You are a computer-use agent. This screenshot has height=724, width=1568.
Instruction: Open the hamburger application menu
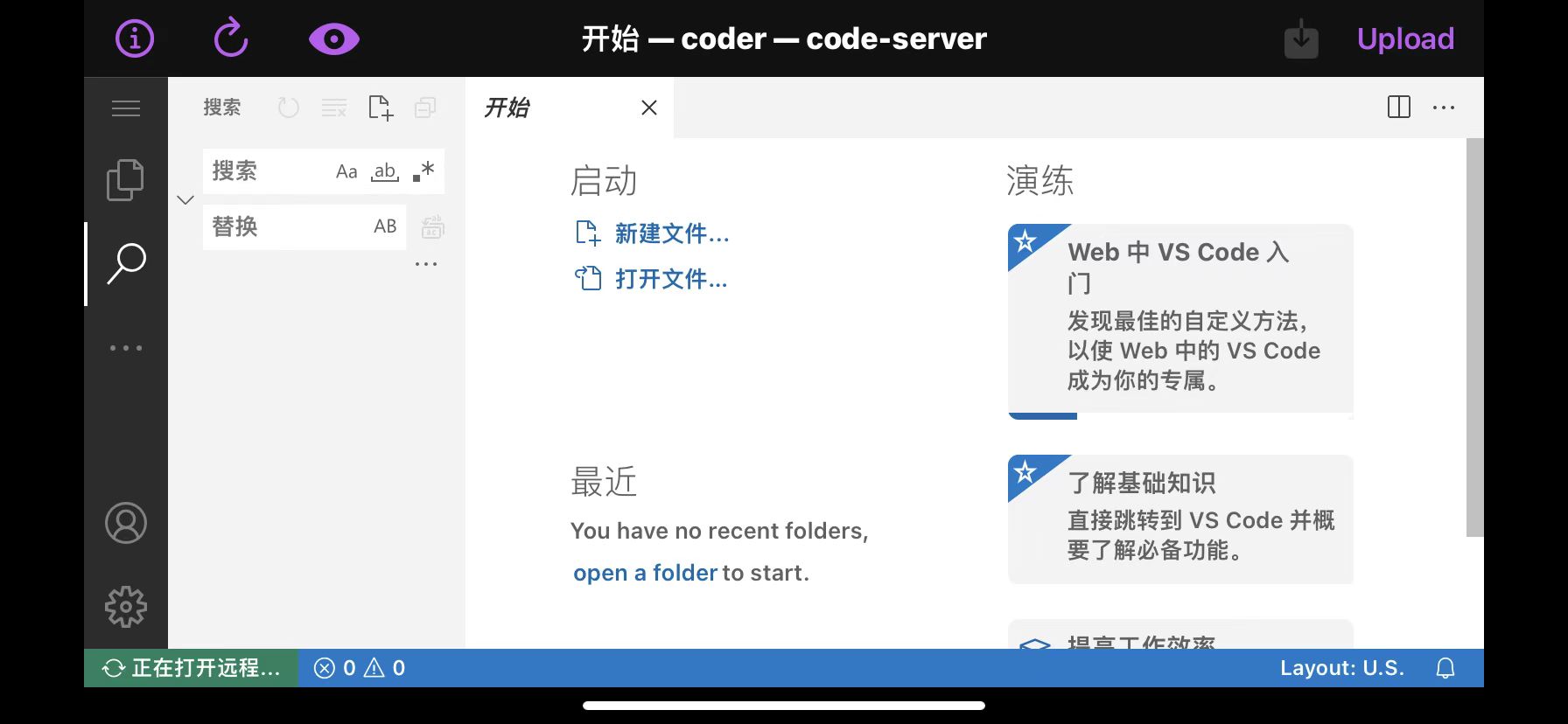126,108
